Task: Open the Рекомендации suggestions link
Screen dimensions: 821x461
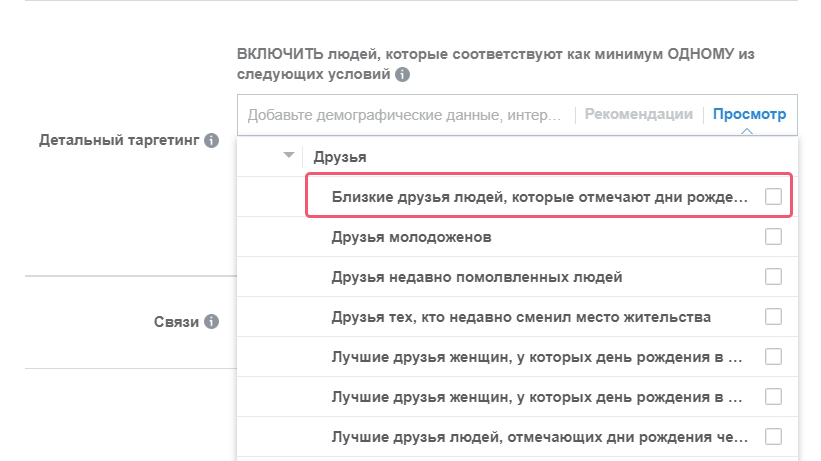Action: [638, 114]
